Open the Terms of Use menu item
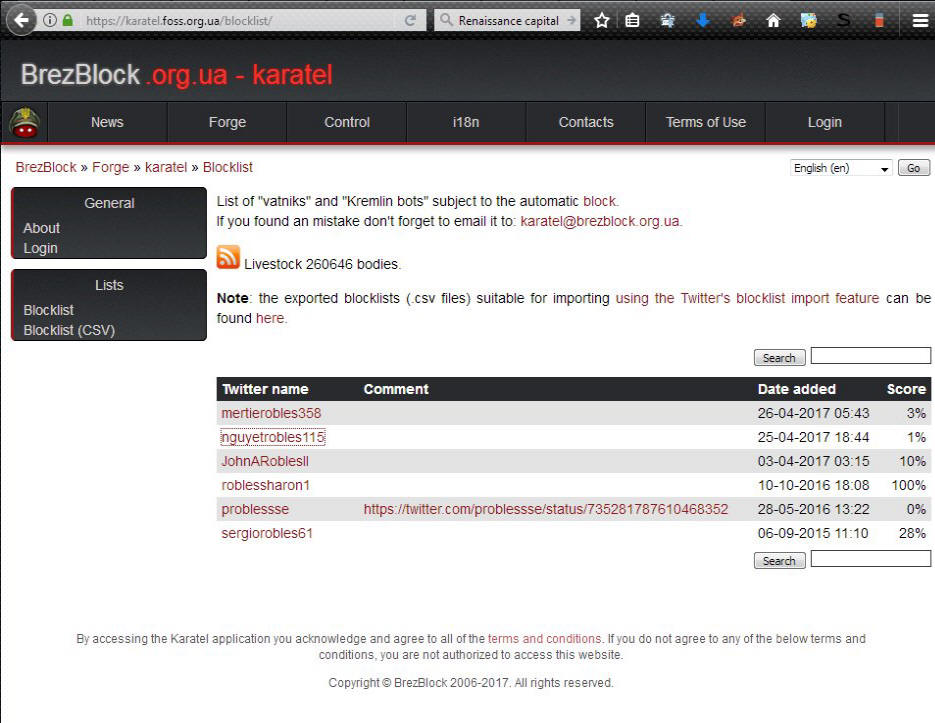The image size is (935, 723). pyautogui.click(x=705, y=122)
